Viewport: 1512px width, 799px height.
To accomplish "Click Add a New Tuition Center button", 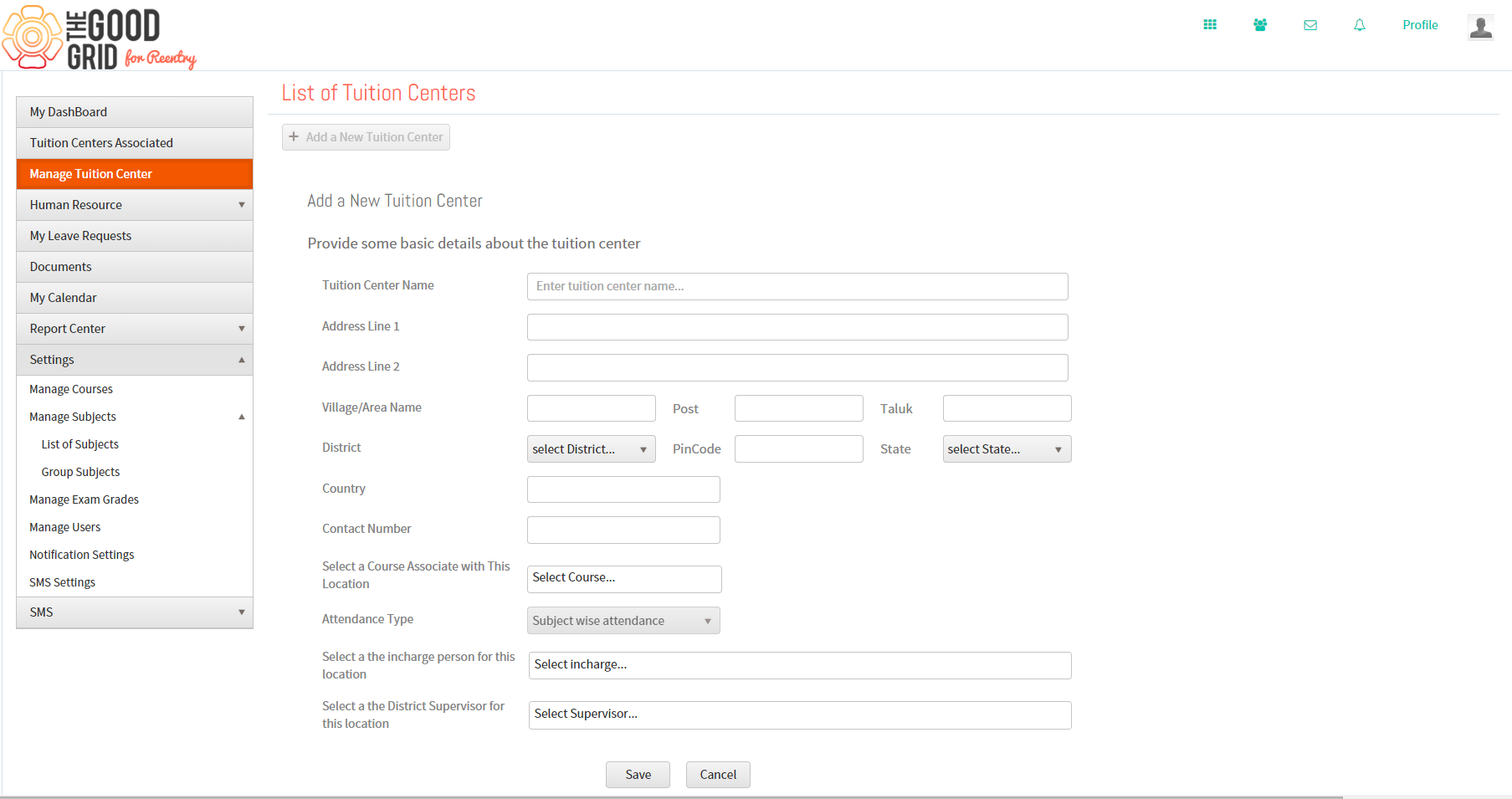I will pyautogui.click(x=366, y=137).
